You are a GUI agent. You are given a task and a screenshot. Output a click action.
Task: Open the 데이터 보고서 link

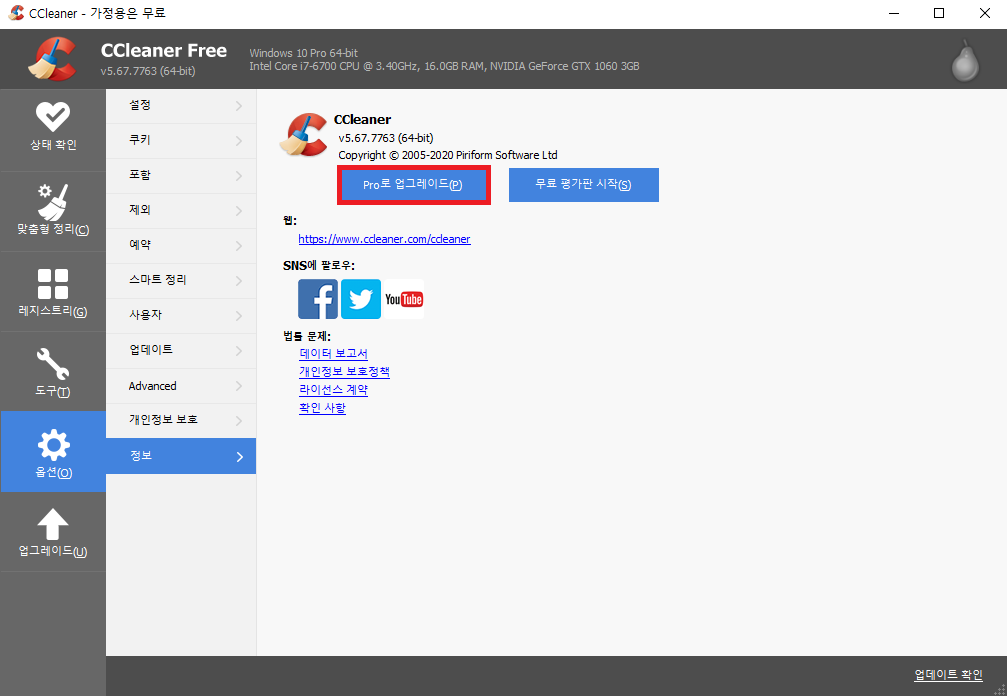333,354
